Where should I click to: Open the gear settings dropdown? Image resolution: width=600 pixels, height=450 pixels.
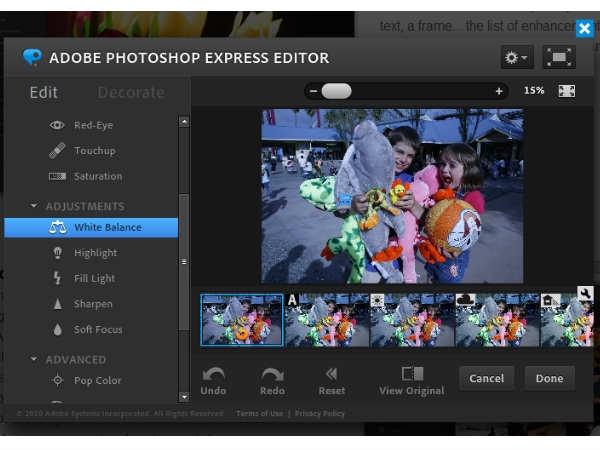tap(517, 57)
